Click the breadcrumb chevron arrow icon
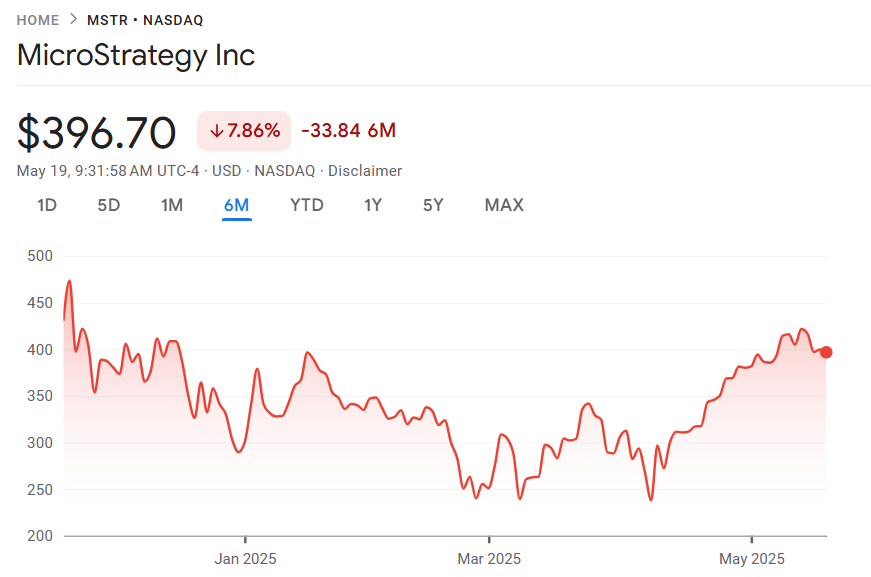Screen dimensions: 871x577 click(73, 20)
